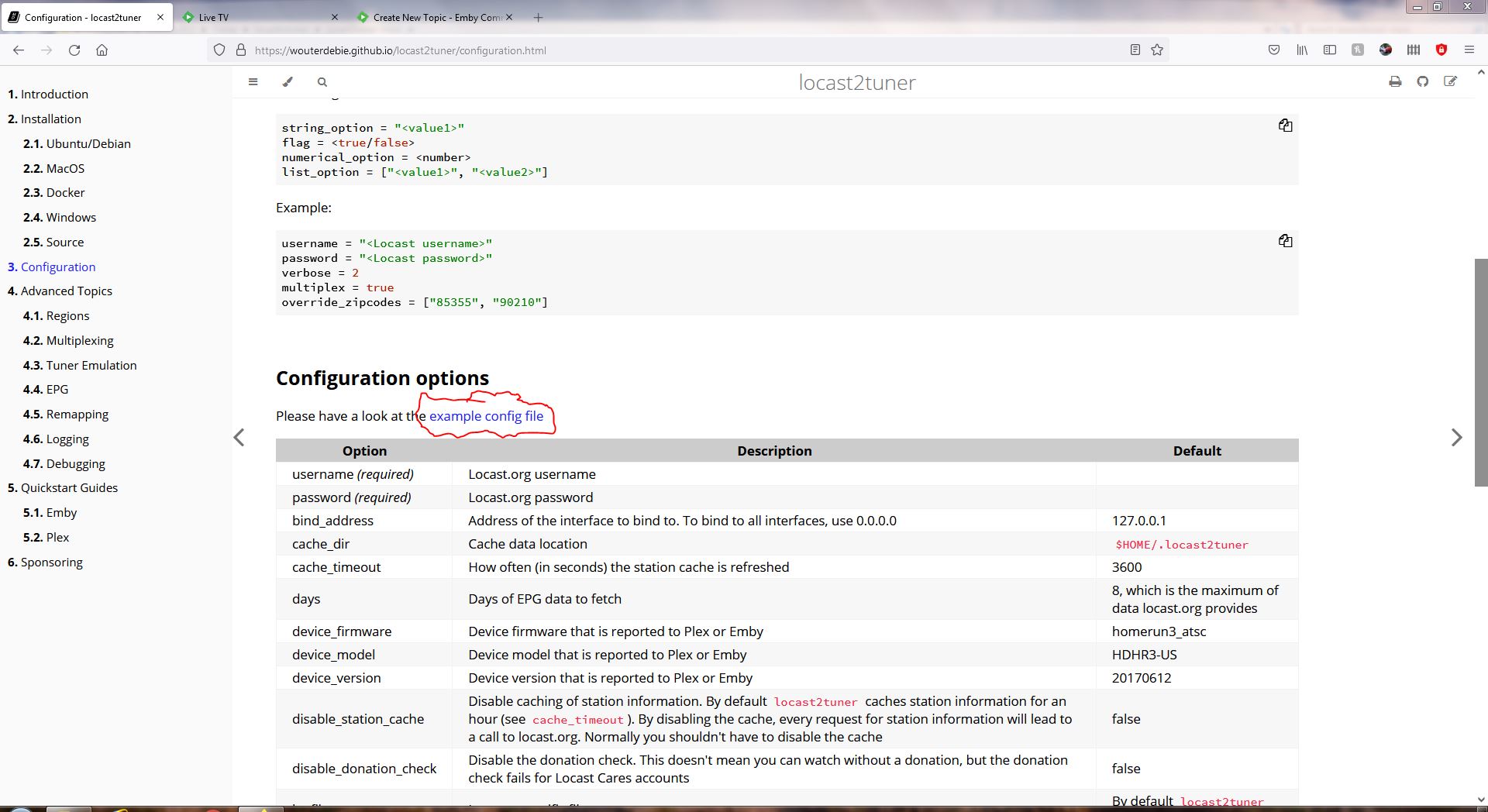Close the Live TV tab
Screen dimensions: 1488x812
[x=334, y=17]
